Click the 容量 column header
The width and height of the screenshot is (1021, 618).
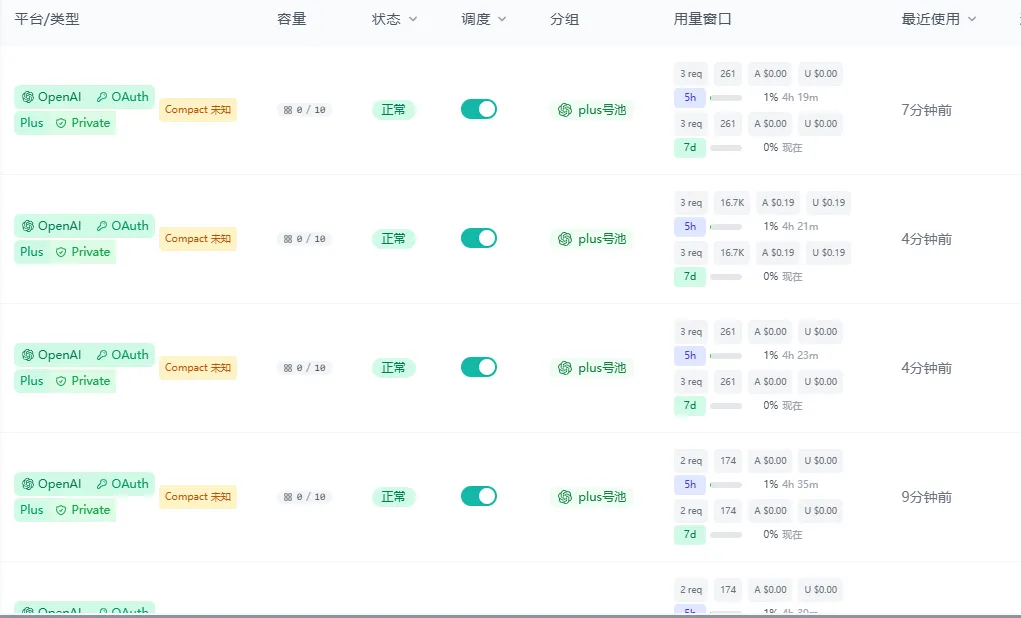(292, 20)
